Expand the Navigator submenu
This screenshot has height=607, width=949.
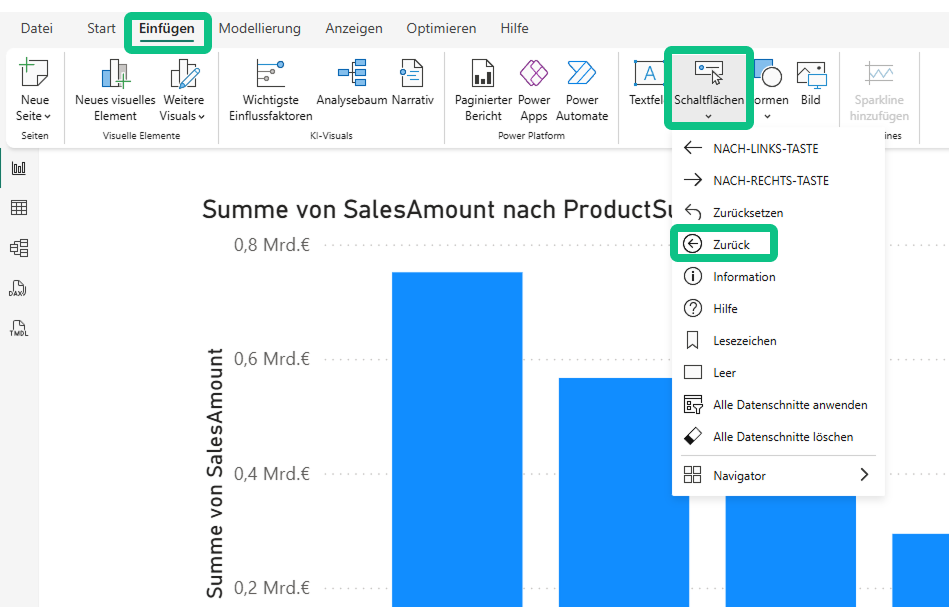pos(778,475)
